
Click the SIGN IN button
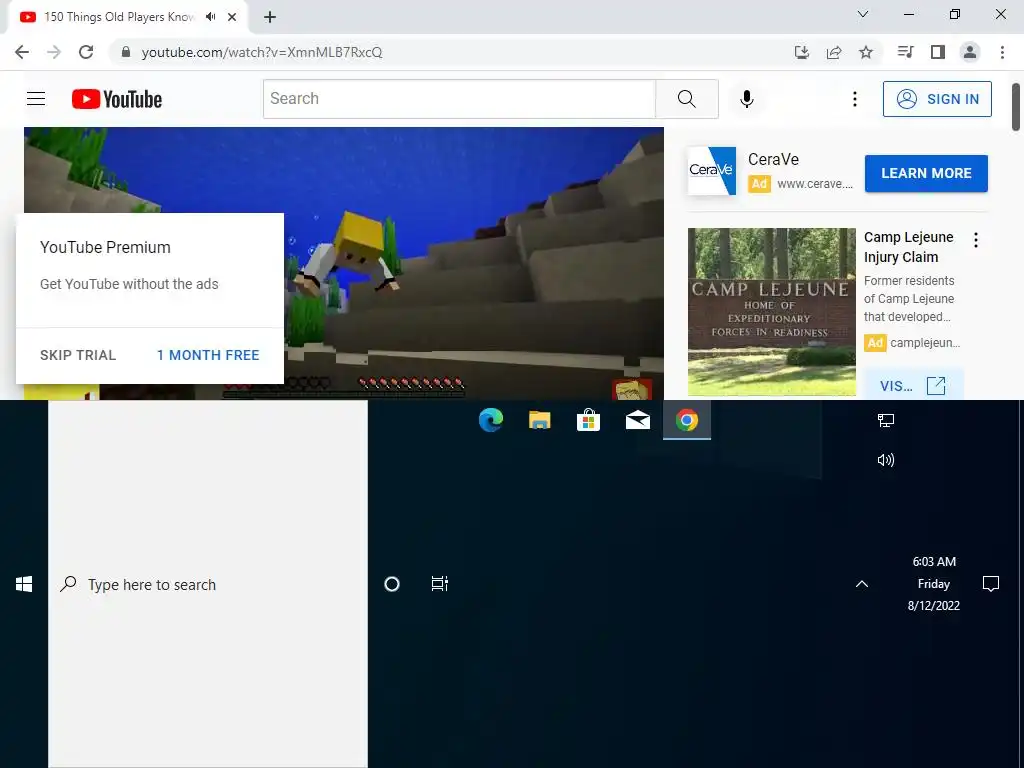click(x=937, y=99)
